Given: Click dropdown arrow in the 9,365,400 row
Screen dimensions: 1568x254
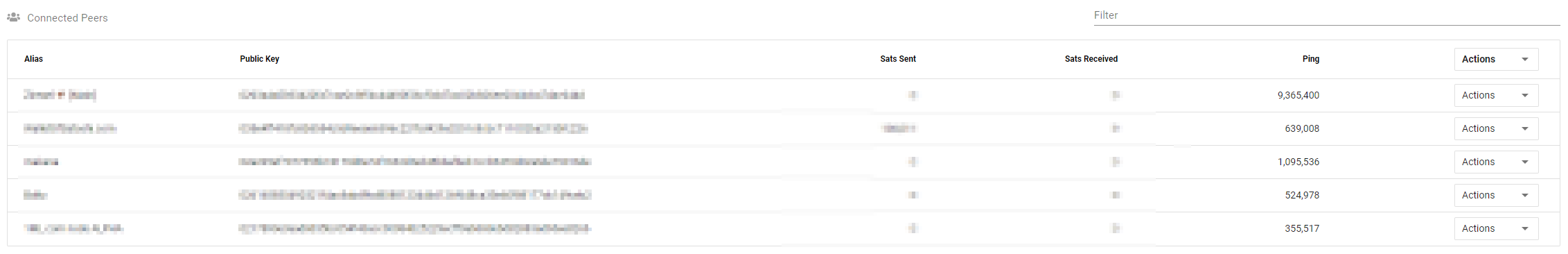Looking at the screenshot, I should click(1524, 96).
